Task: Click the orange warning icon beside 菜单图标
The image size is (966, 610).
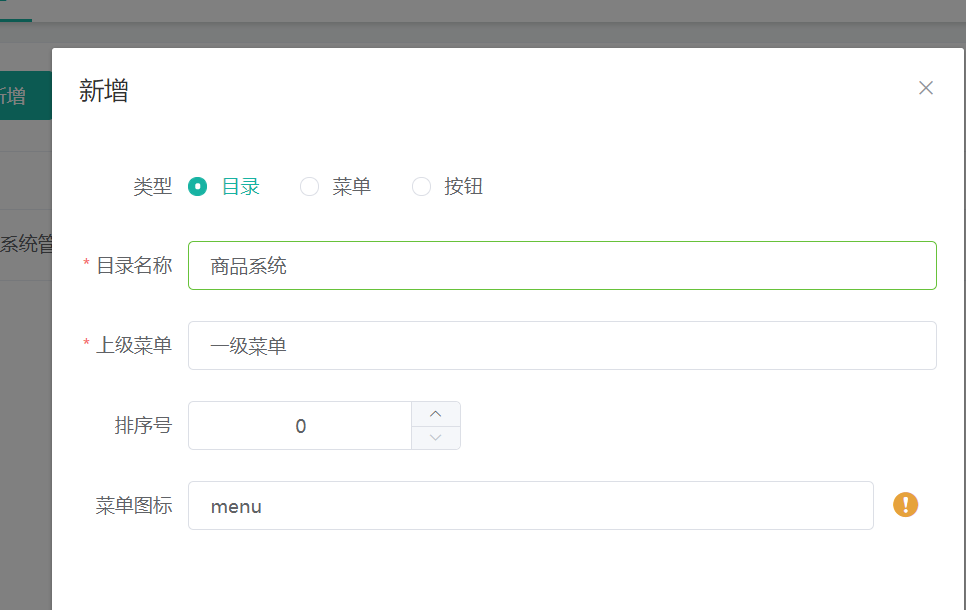Action: pyautogui.click(x=906, y=505)
